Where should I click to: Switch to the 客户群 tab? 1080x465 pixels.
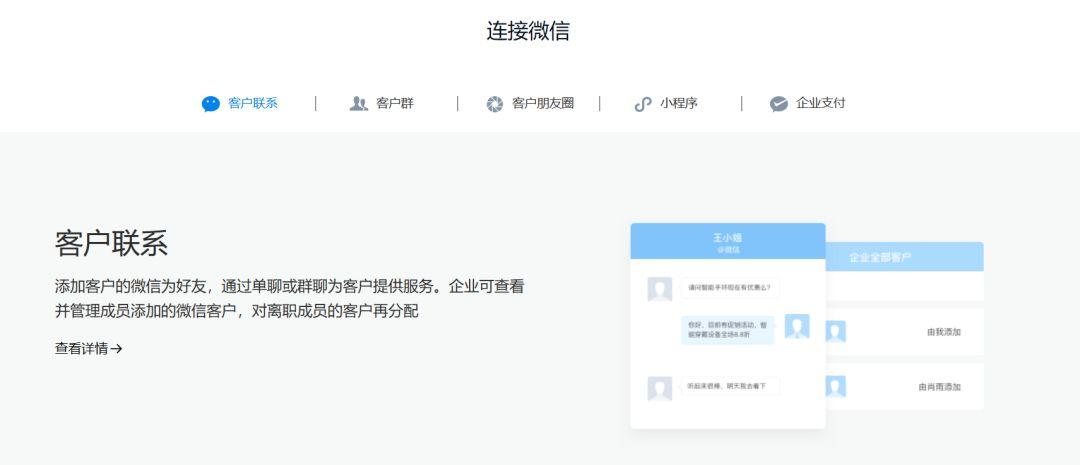pos(395,103)
